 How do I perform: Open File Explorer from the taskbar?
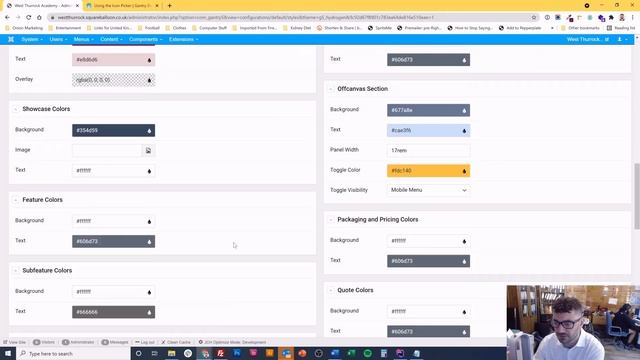(x=171, y=353)
